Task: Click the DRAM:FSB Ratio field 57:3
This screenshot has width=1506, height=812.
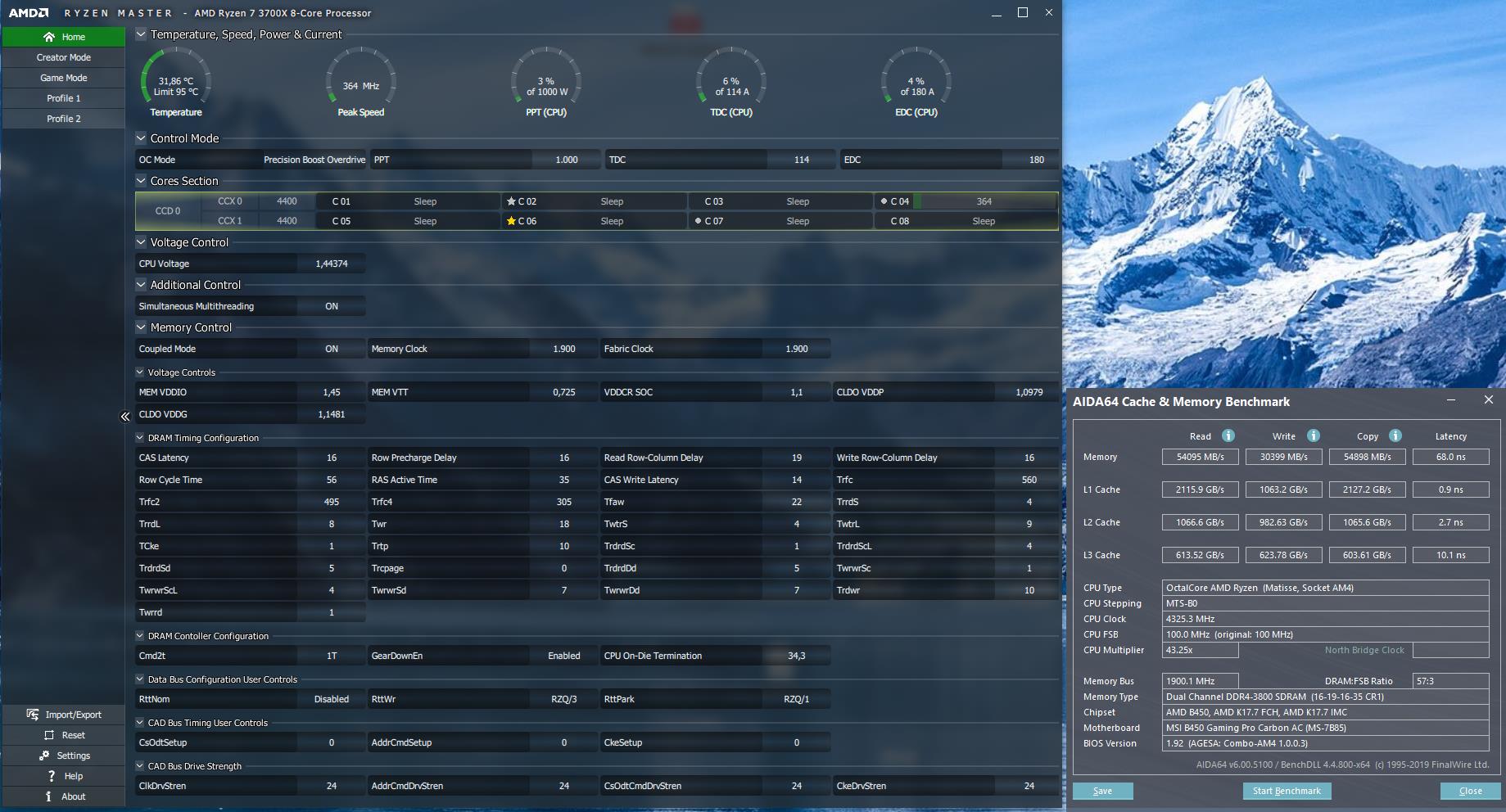Action: click(1451, 681)
